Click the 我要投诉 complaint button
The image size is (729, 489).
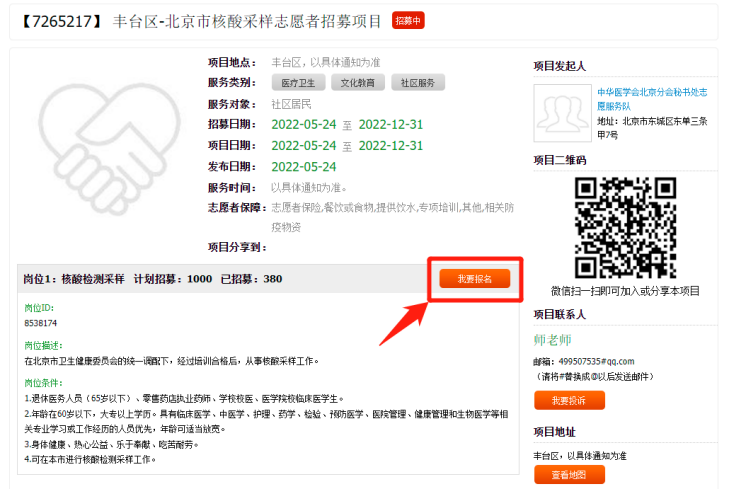tap(570, 400)
